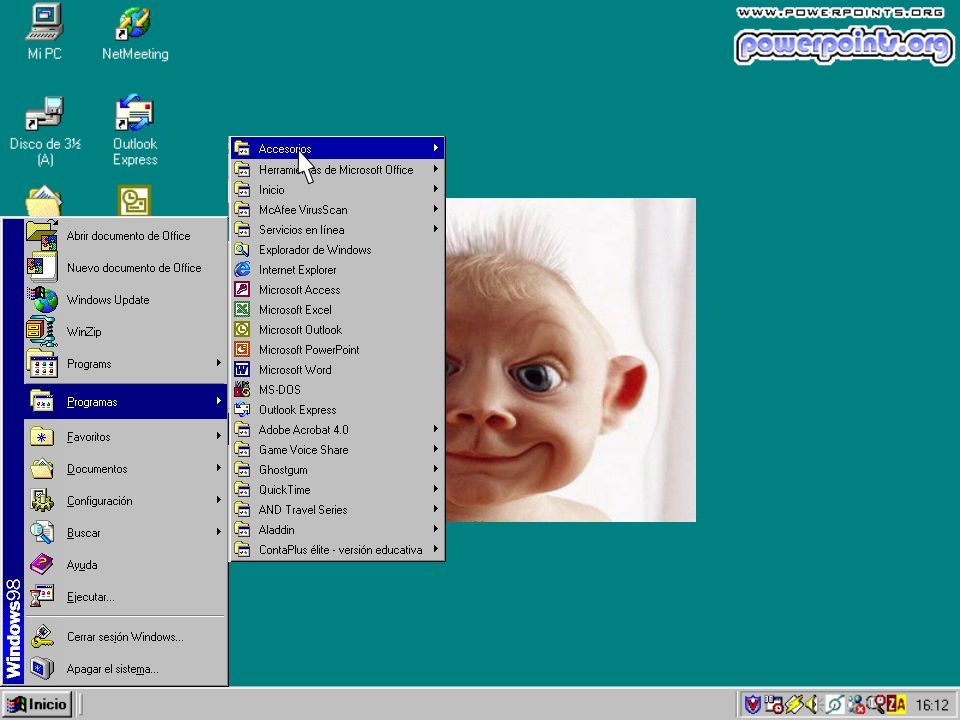Click the magnifier tray icon

pos(876,704)
